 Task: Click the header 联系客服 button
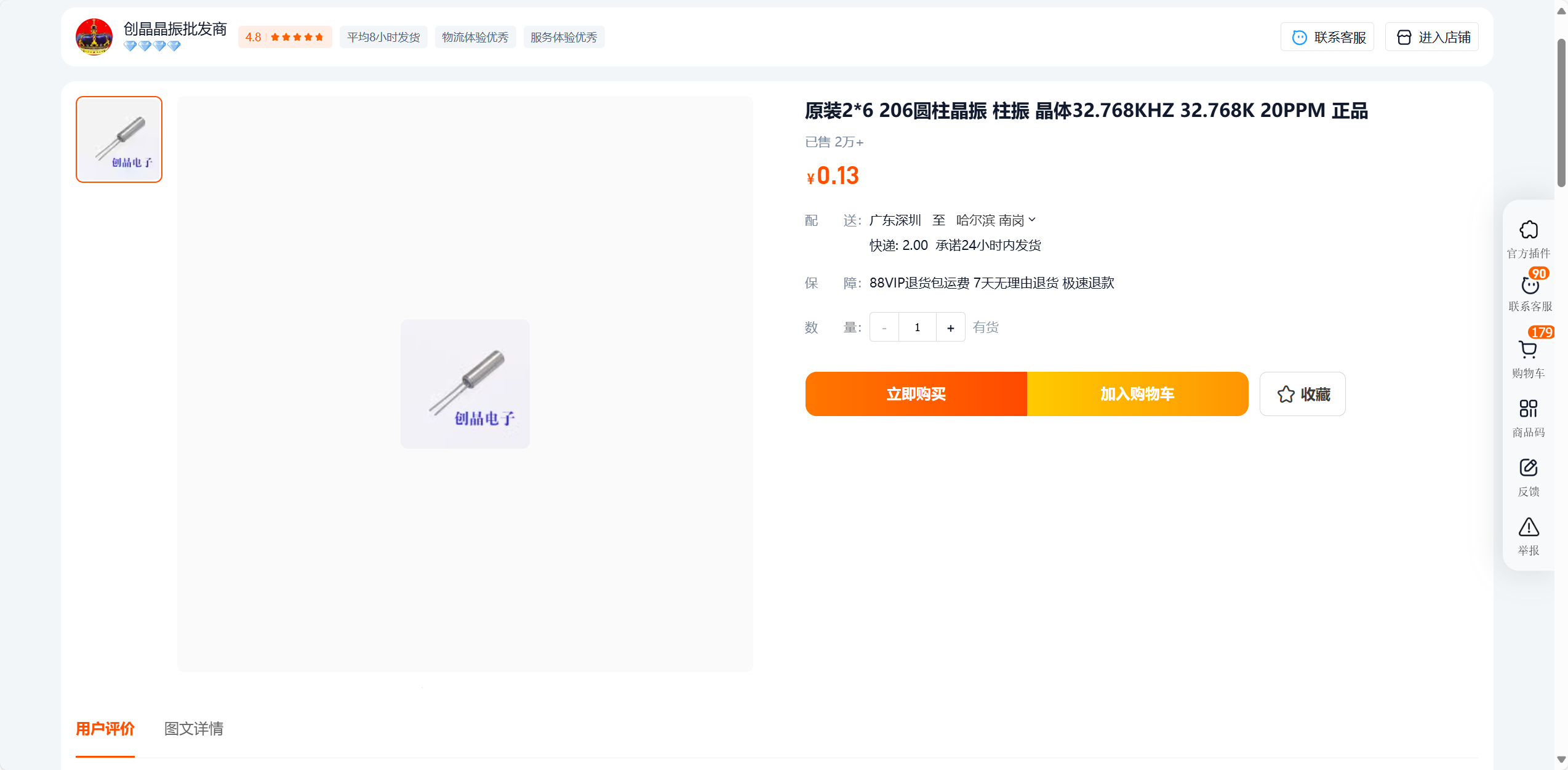(x=1327, y=37)
